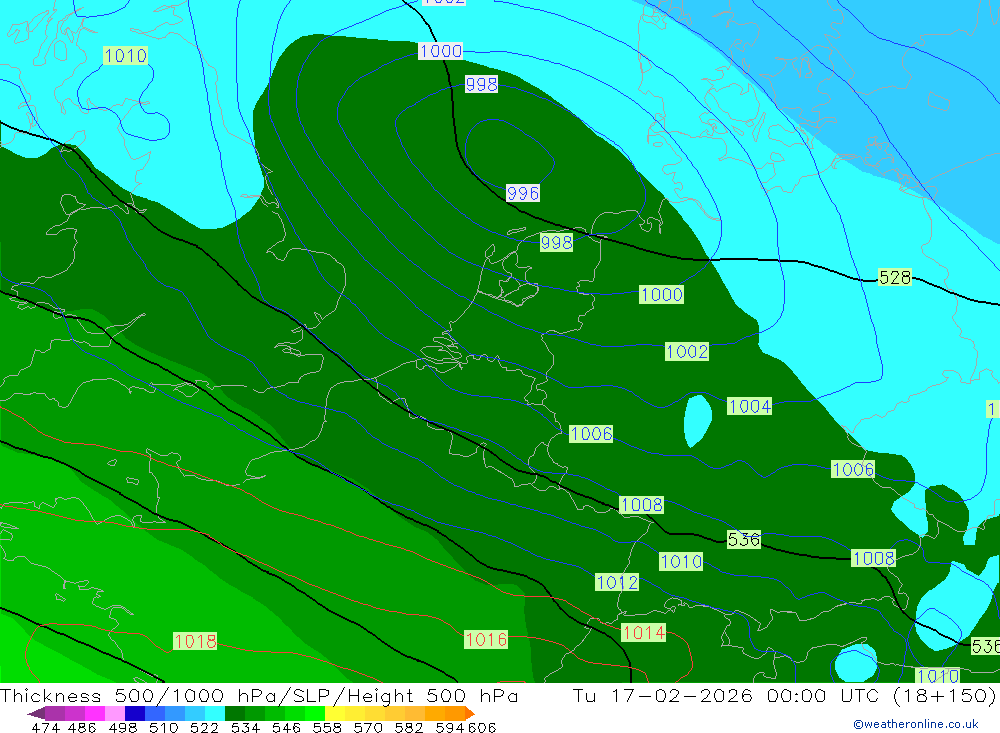Viewport: 1000px width, 733px height.
Task: Click the pink legend swatch
Action: pos(115,713)
